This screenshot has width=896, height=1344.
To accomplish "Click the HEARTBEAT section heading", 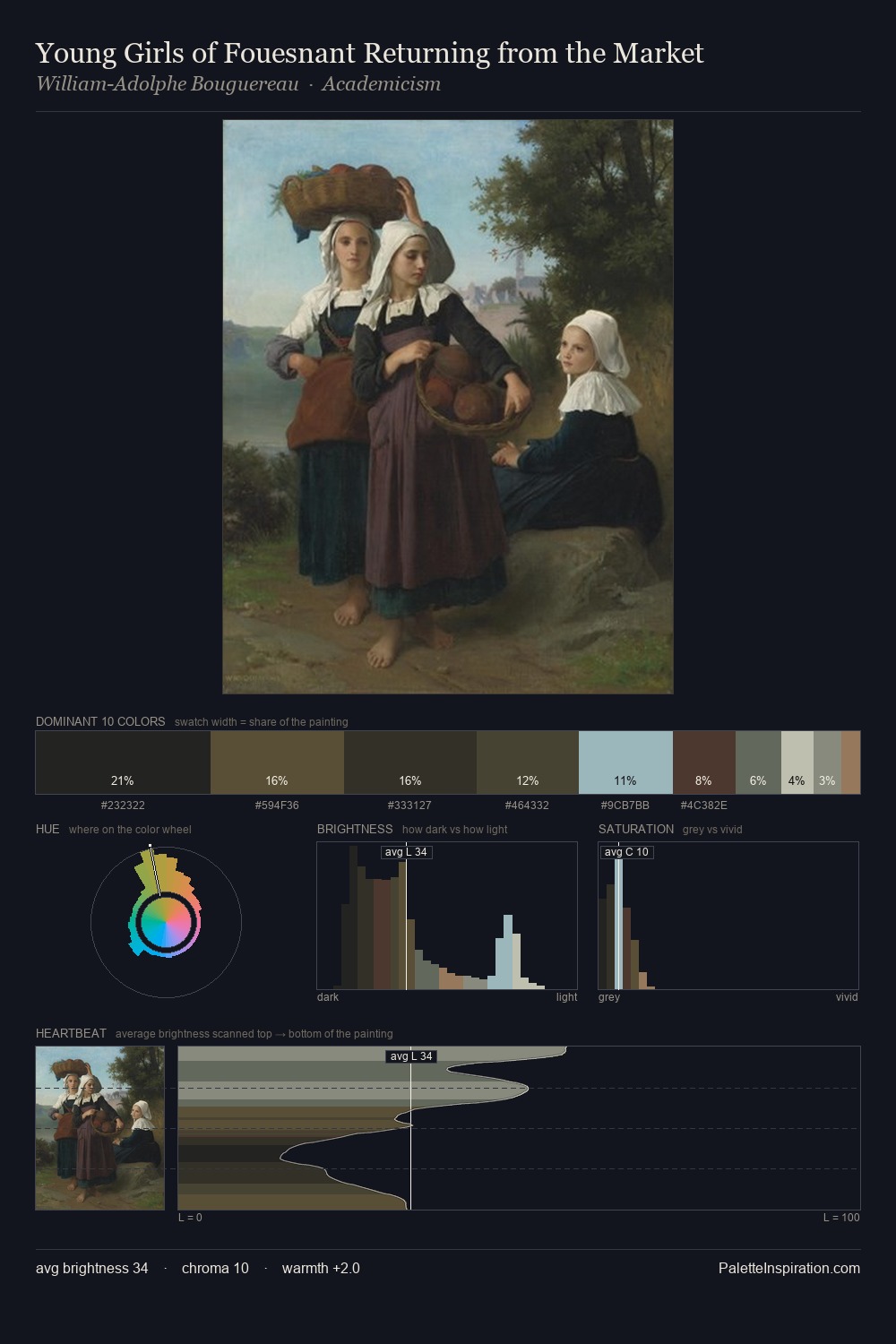I will pyautogui.click(x=71, y=1033).
